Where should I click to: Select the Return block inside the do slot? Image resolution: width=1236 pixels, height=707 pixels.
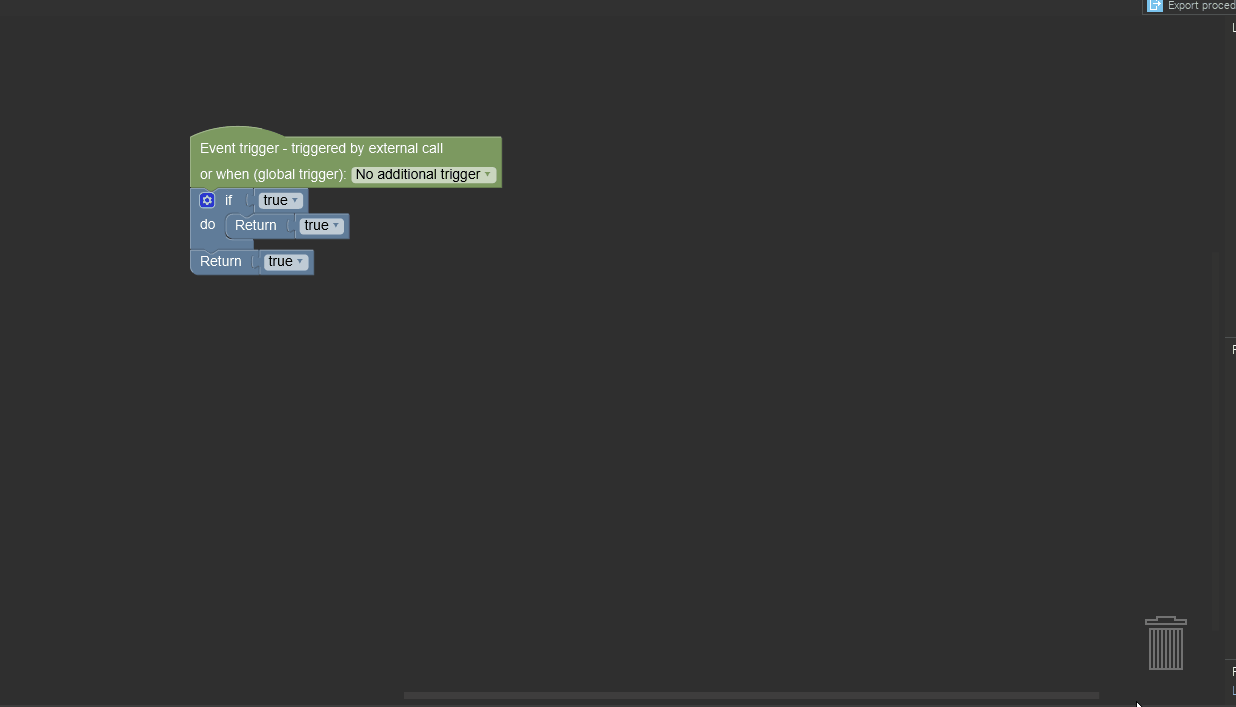pyautogui.click(x=256, y=225)
